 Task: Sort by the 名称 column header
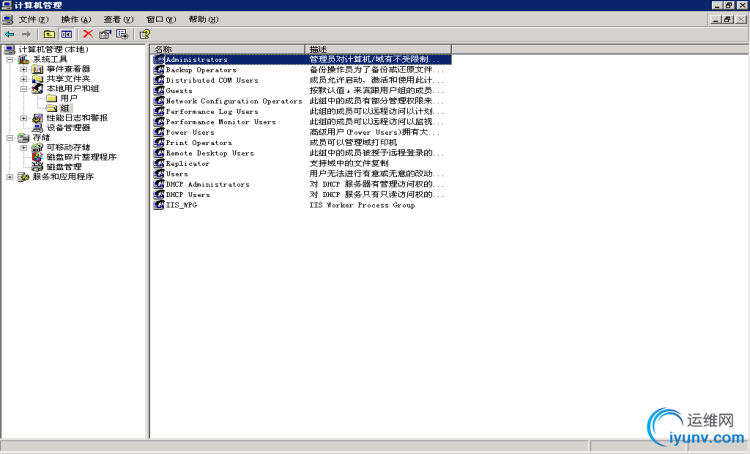click(x=227, y=49)
